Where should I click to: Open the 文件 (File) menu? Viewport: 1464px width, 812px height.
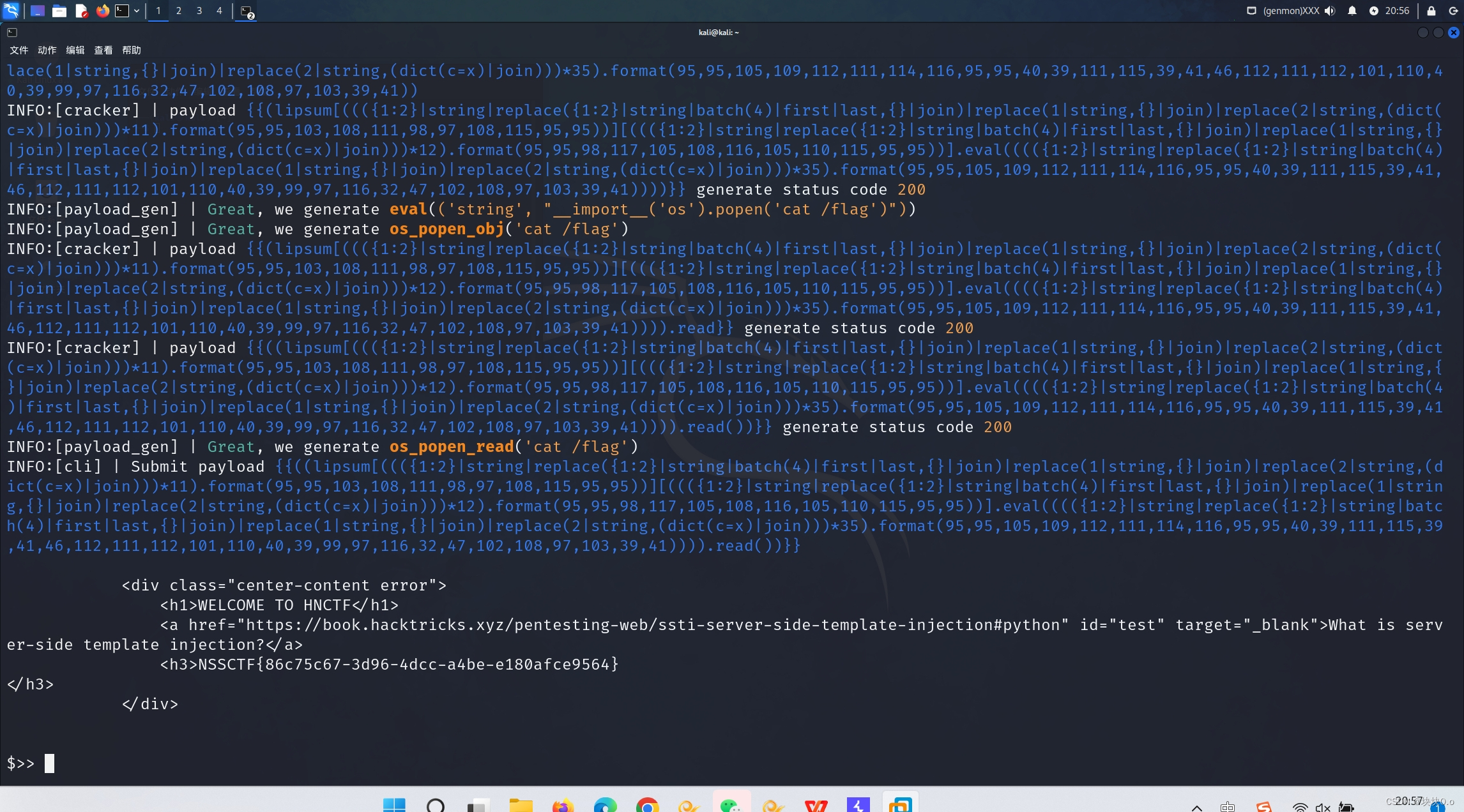tap(19, 50)
